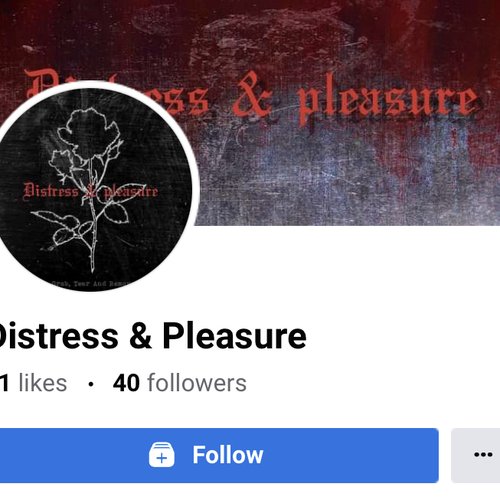The height and width of the screenshot is (500, 500).
Task: Click the blue Follow button
Action: point(219,455)
